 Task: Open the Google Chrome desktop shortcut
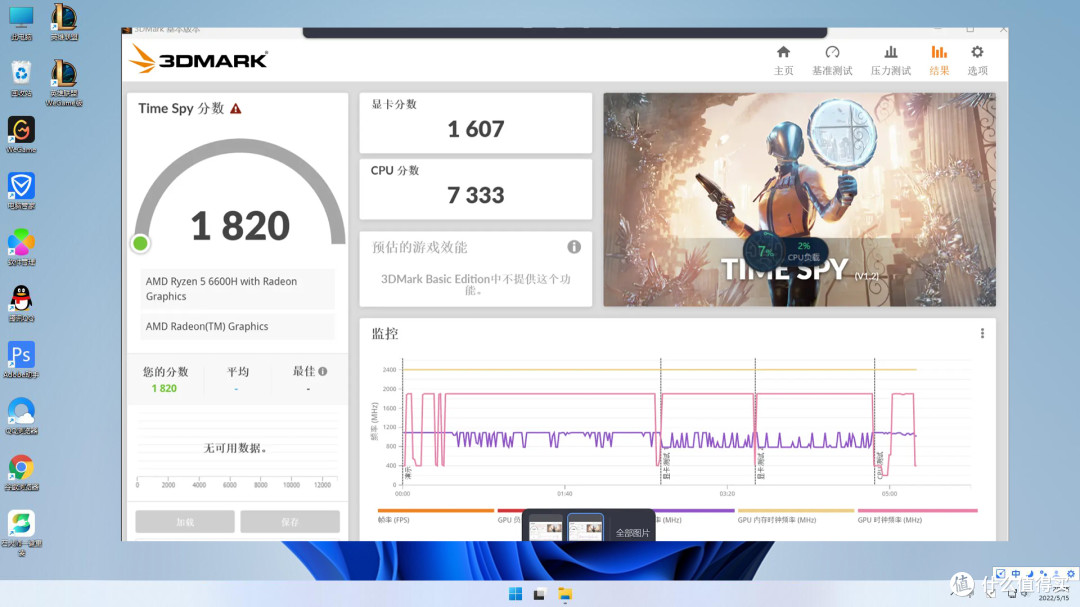pyautogui.click(x=21, y=473)
